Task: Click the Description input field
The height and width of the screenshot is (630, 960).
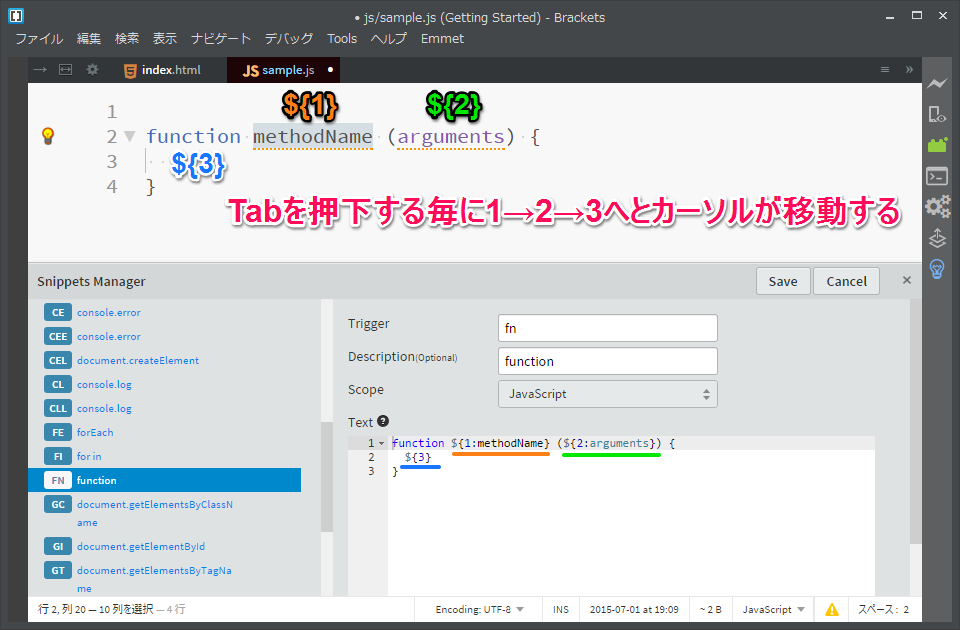Action: (x=608, y=361)
